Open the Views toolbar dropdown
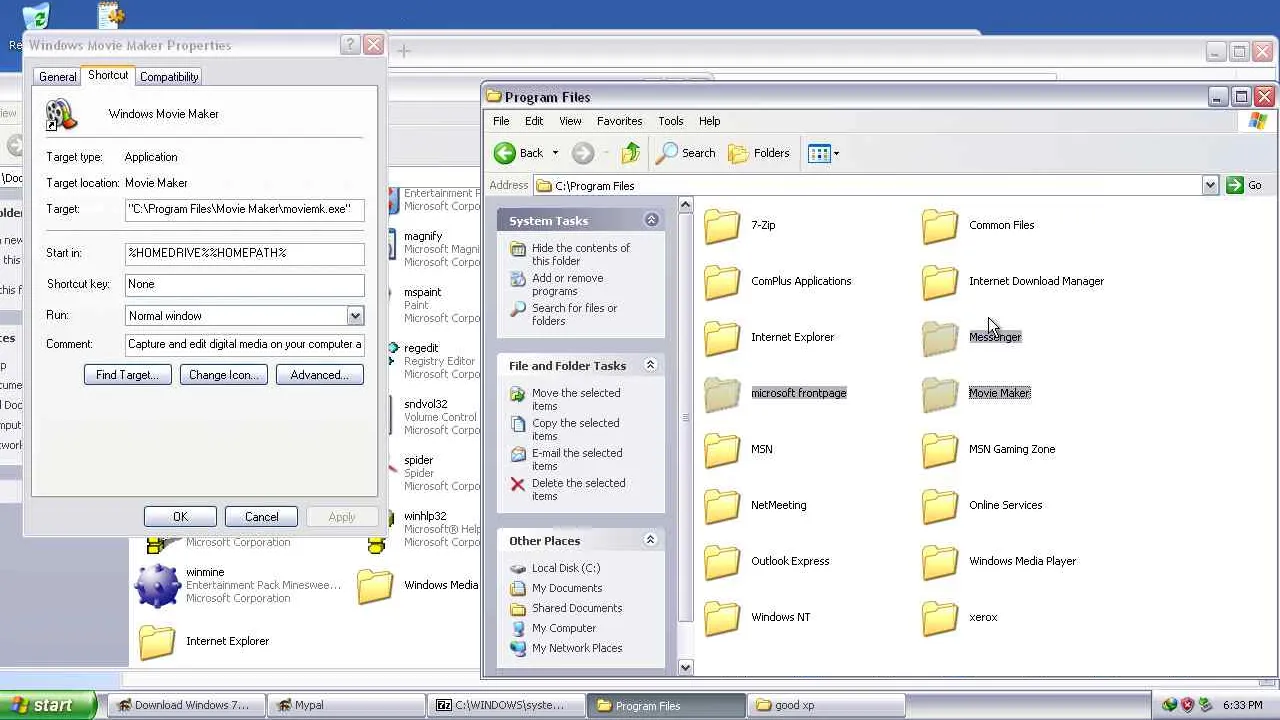Viewport: 1280px width, 720px height. coord(824,153)
